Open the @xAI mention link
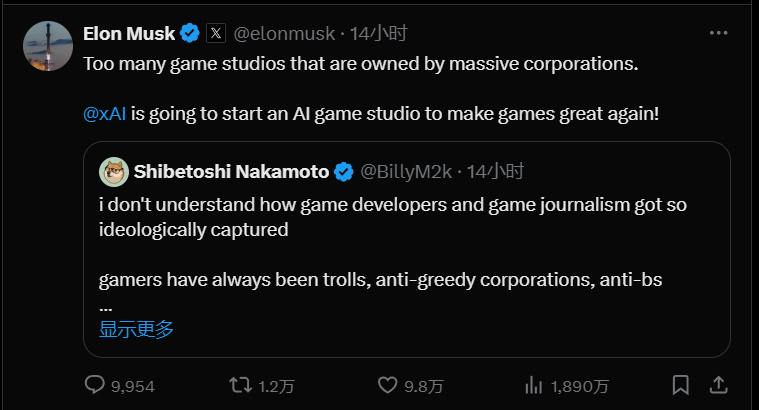The width and height of the screenshot is (759, 410). 104,113
